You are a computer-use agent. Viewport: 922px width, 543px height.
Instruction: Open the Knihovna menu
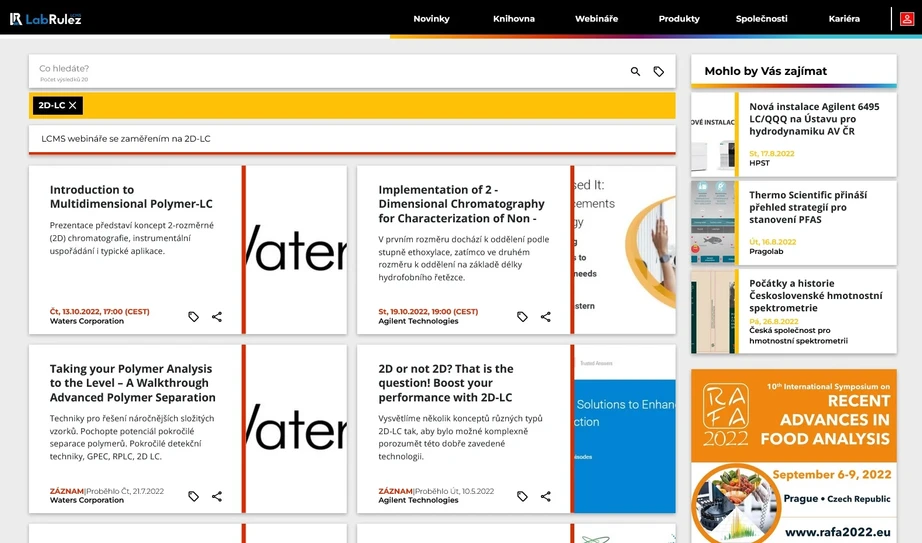pos(514,19)
